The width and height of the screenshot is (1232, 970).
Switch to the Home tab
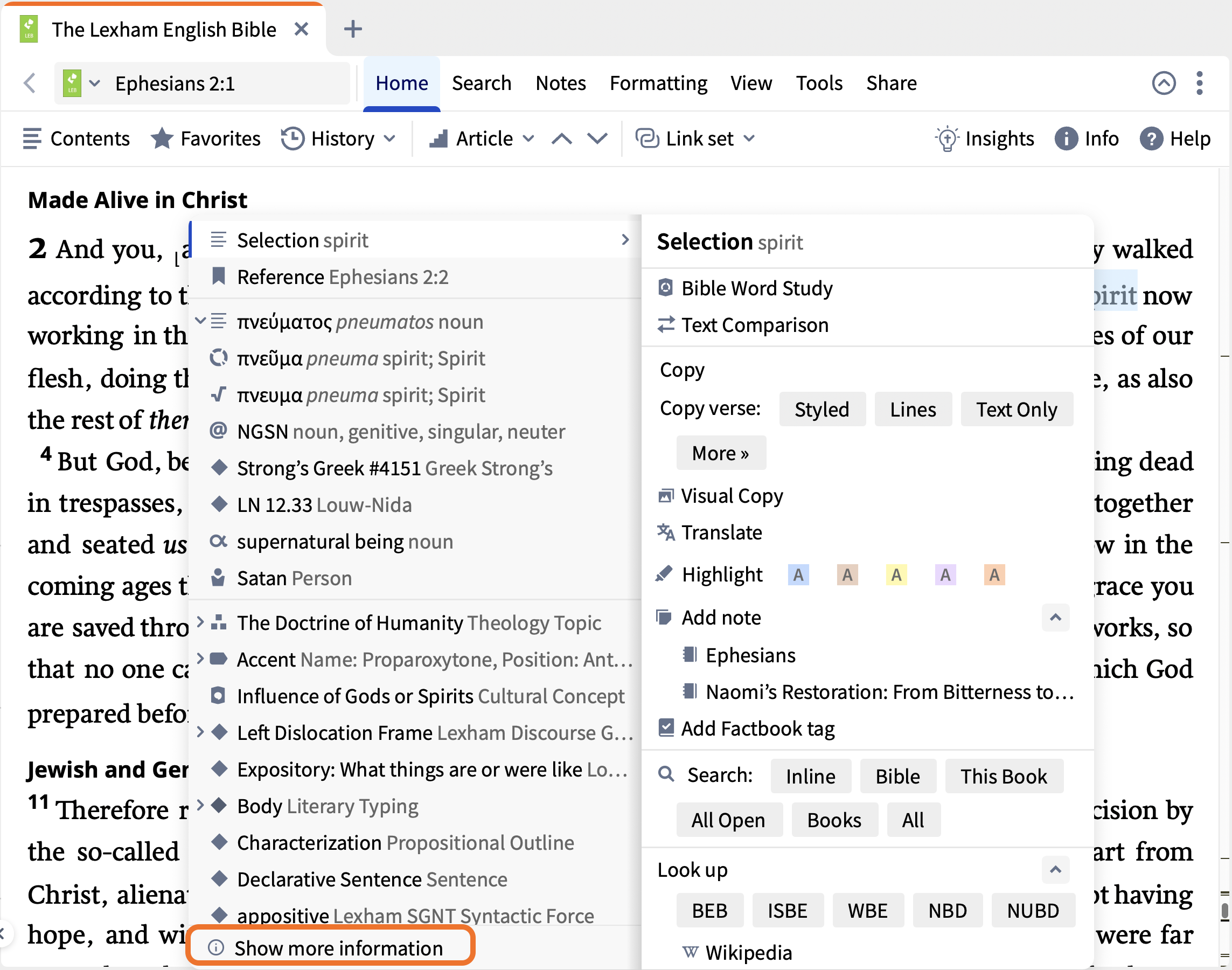click(x=402, y=83)
